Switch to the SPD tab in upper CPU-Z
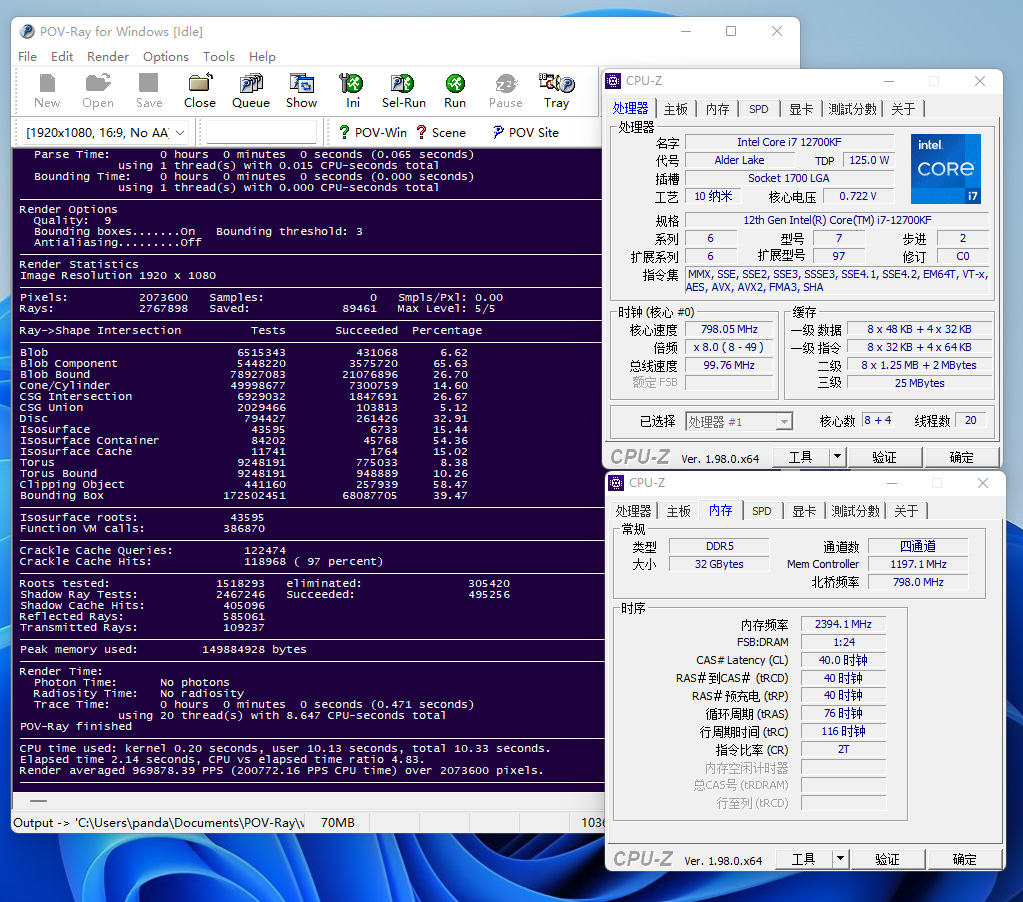This screenshot has height=902, width=1023. pos(759,109)
